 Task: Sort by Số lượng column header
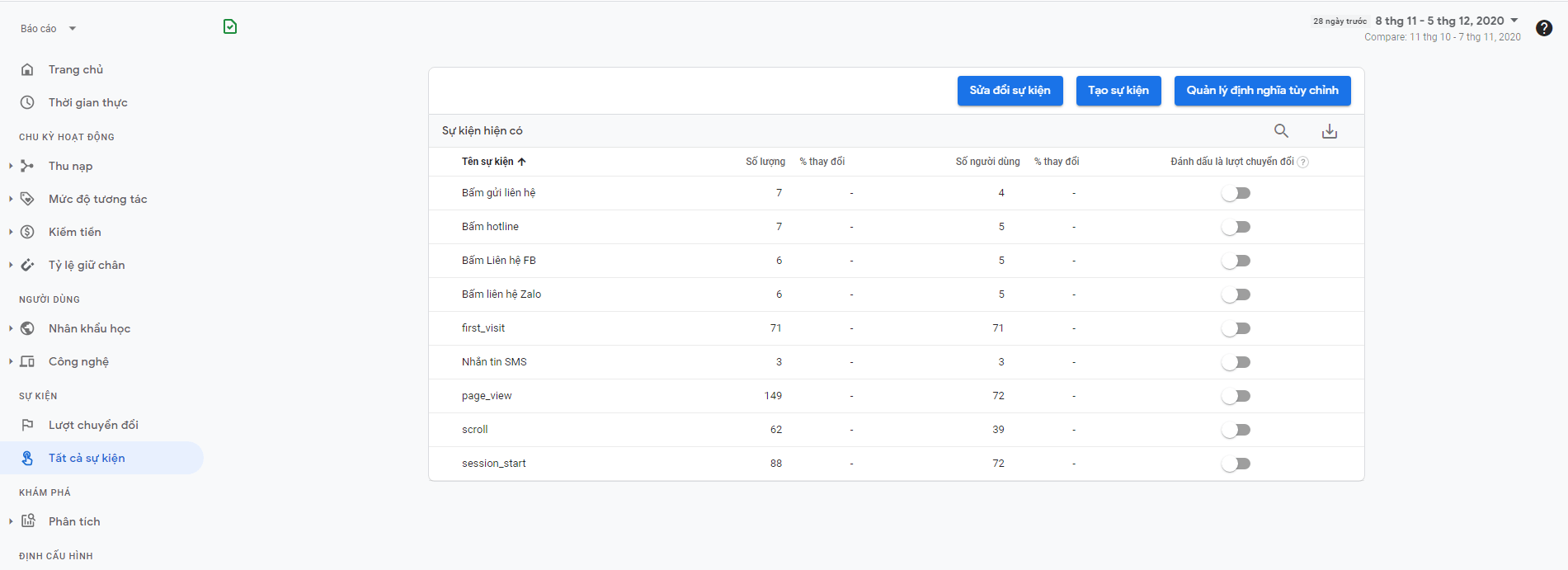pyautogui.click(x=765, y=162)
